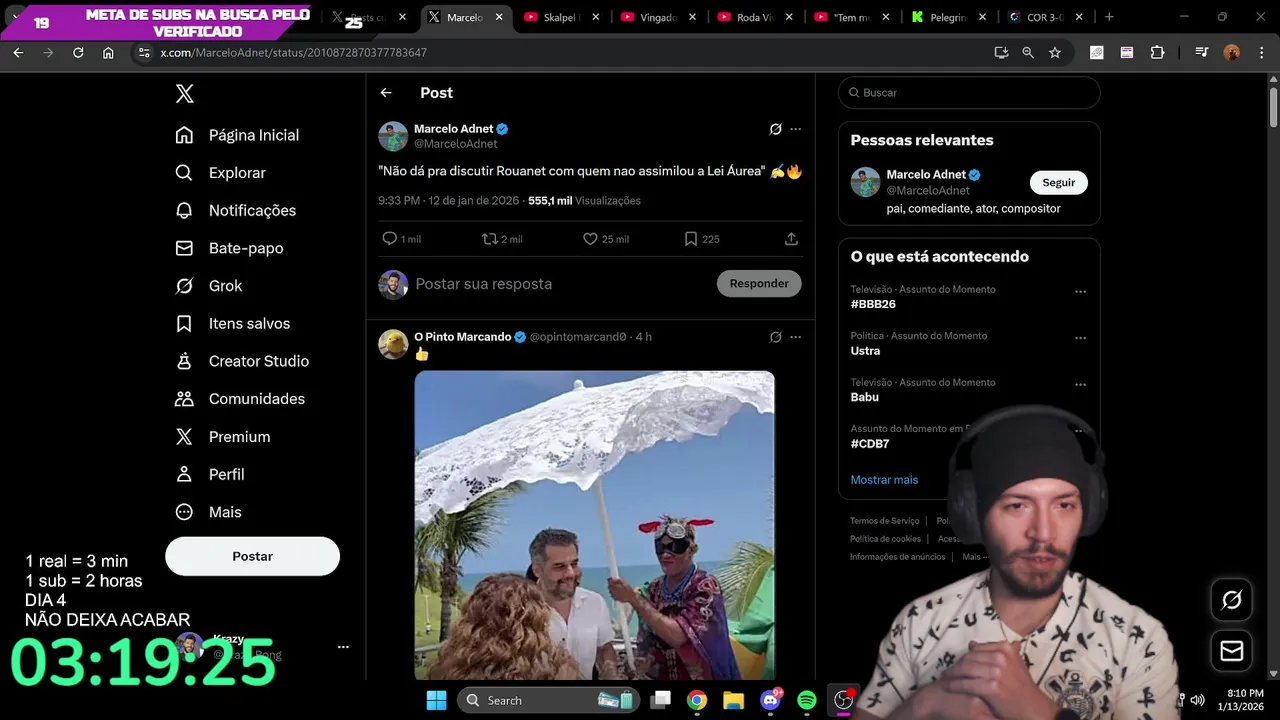Open the Explorar page
Viewport: 1280px width, 720px height.
coord(220,173)
